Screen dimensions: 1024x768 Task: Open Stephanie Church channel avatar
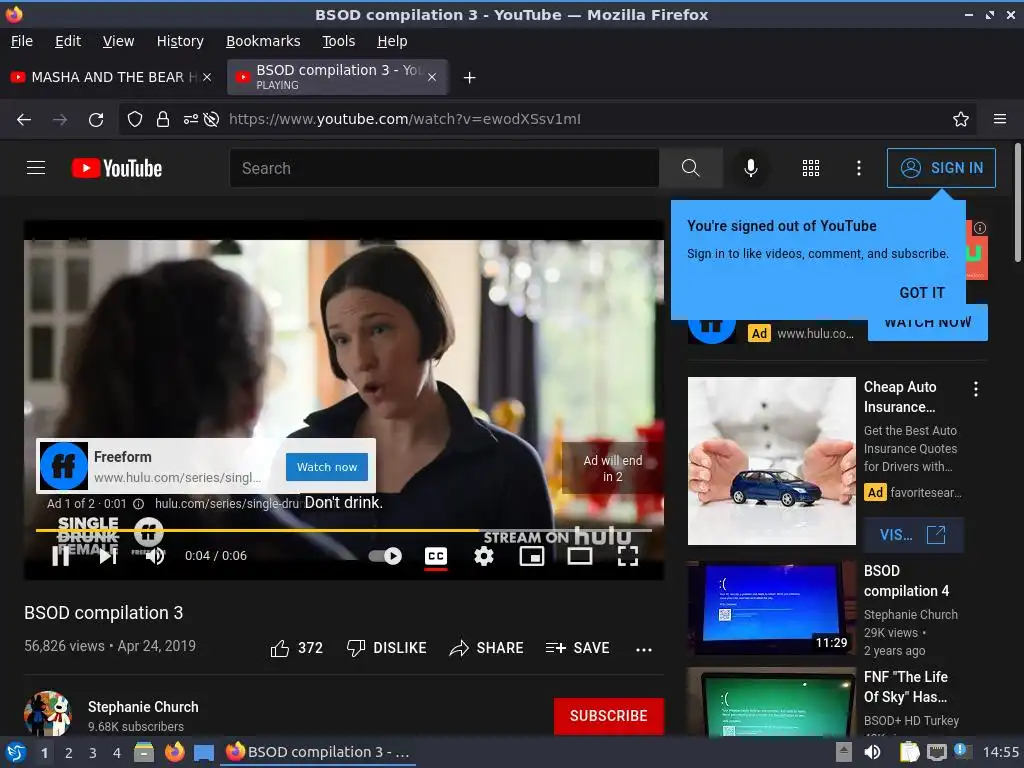pos(48,713)
